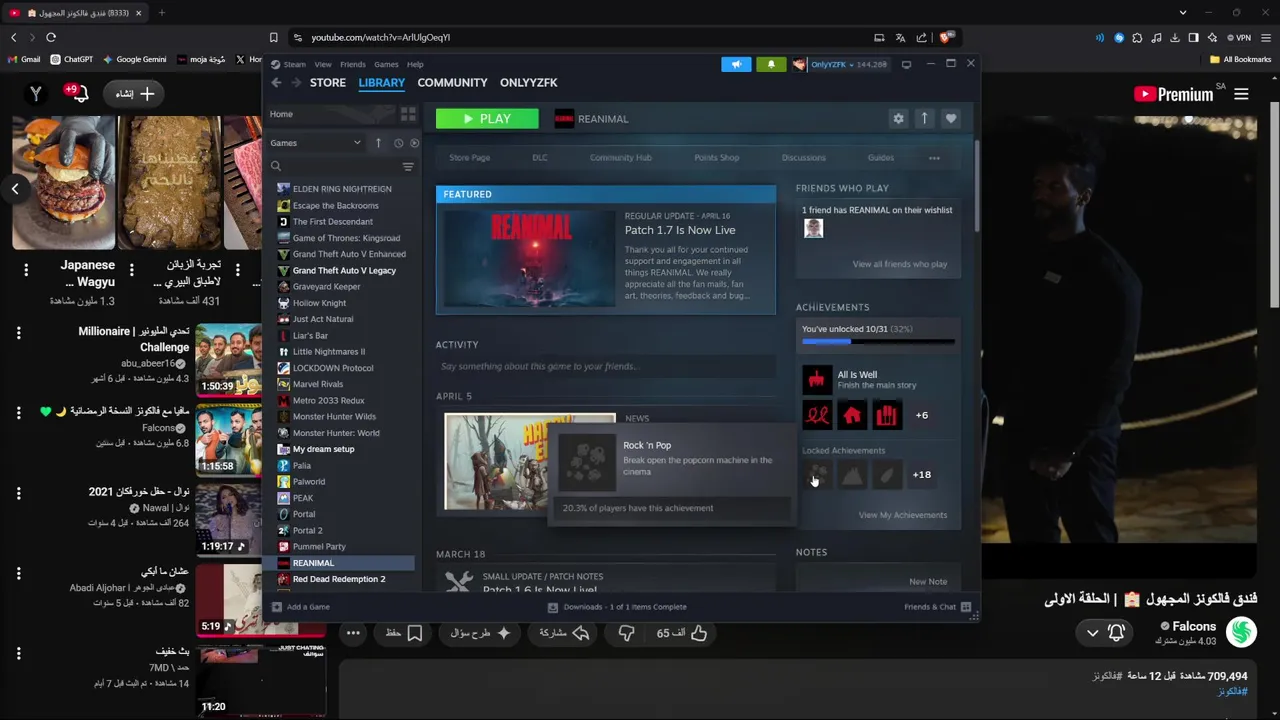Screen dimensions: 1280x720
Task: Click Add a Game at the bottom of Steam
Action: [300, 607]
